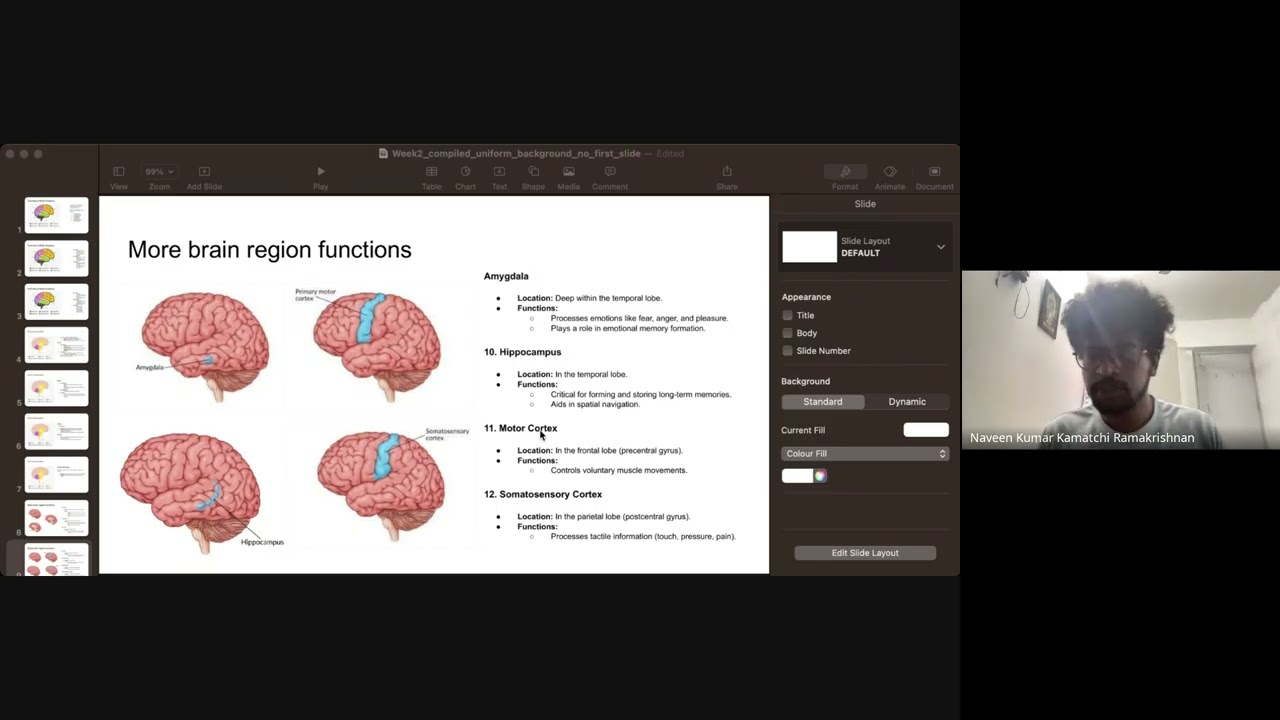The width and height of the screenshot is (1280, 720).
Task: Click the Amygdala heading text
Action: [x=506, y=276]
